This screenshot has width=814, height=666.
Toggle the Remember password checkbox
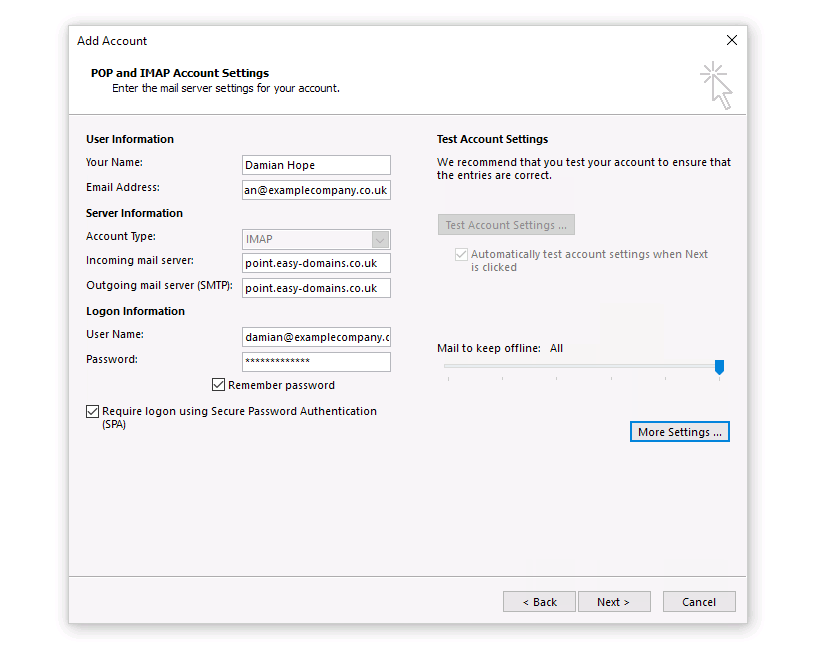click(x=219, y=385)
